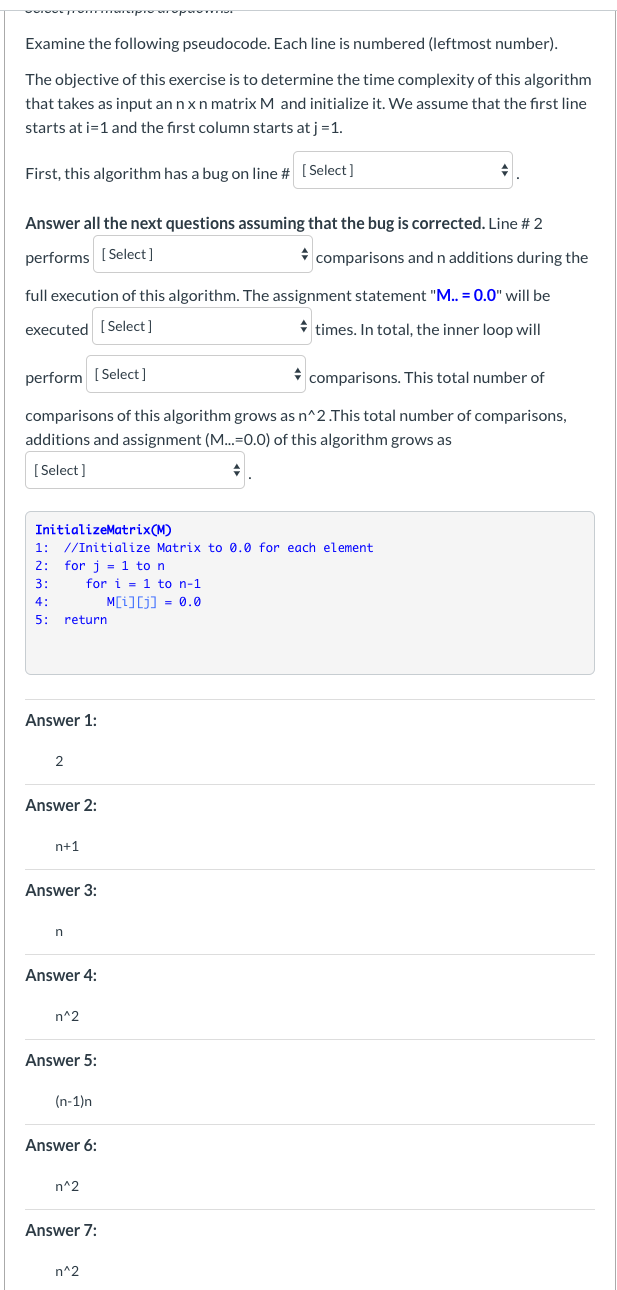This screenshot has width=617, height=1290.
Task: Click code line 1 comment text
Action: 218,548
